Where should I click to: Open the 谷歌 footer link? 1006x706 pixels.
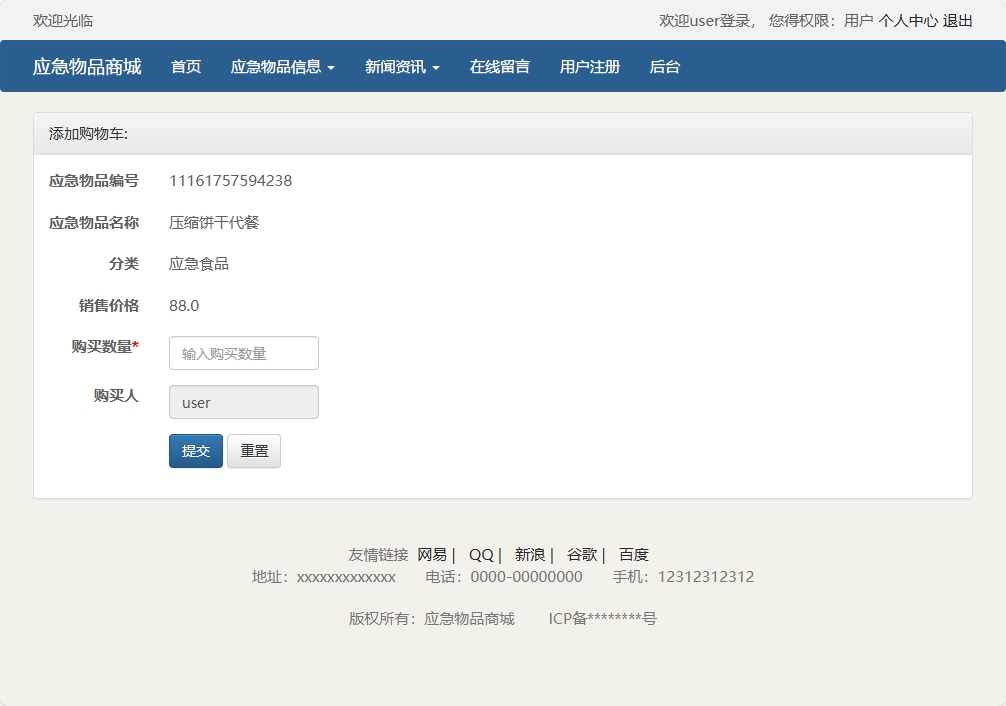click(x=581, y=553)
